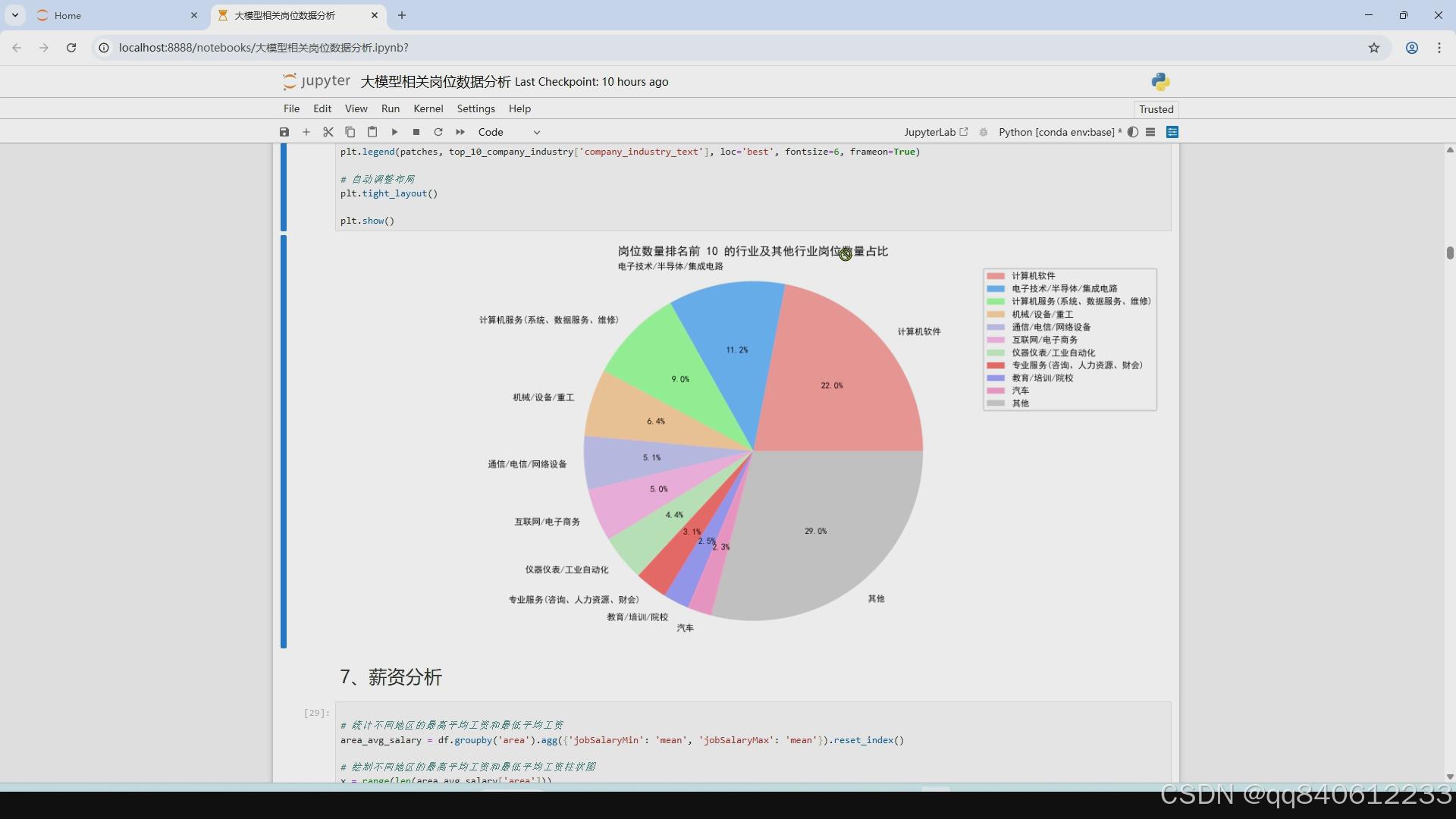
Task: Toggle the table of contents panel
Action: [x=1150, y=132]
